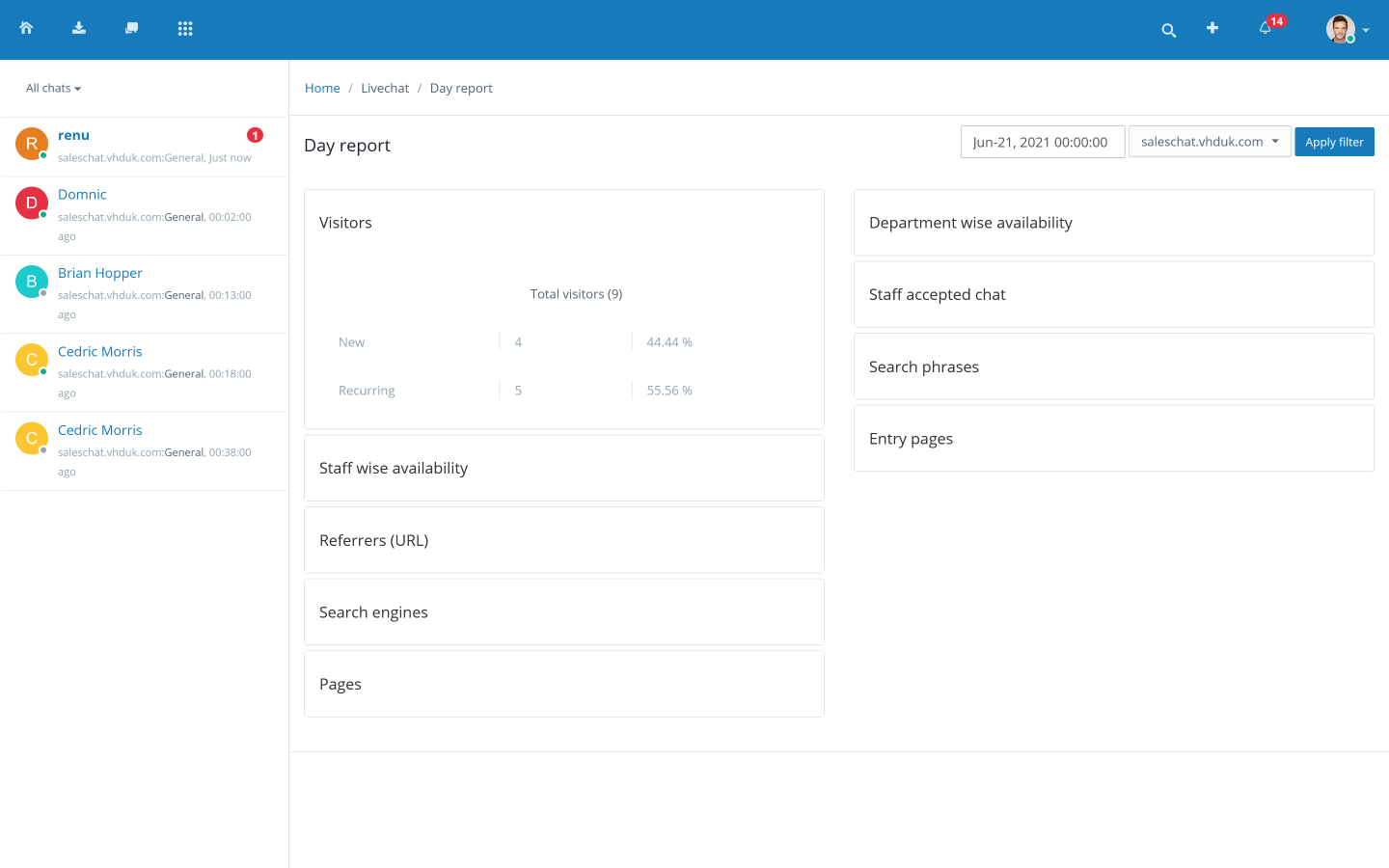The width and height of the screenshot is (1389, 868).
Task: Open the profile menu caret arrow
Action: (x=1366, y=30)
